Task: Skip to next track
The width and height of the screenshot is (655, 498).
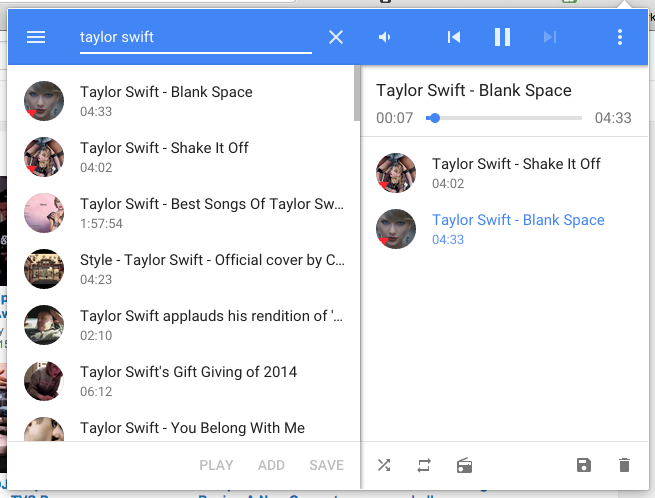Action: 549,37
